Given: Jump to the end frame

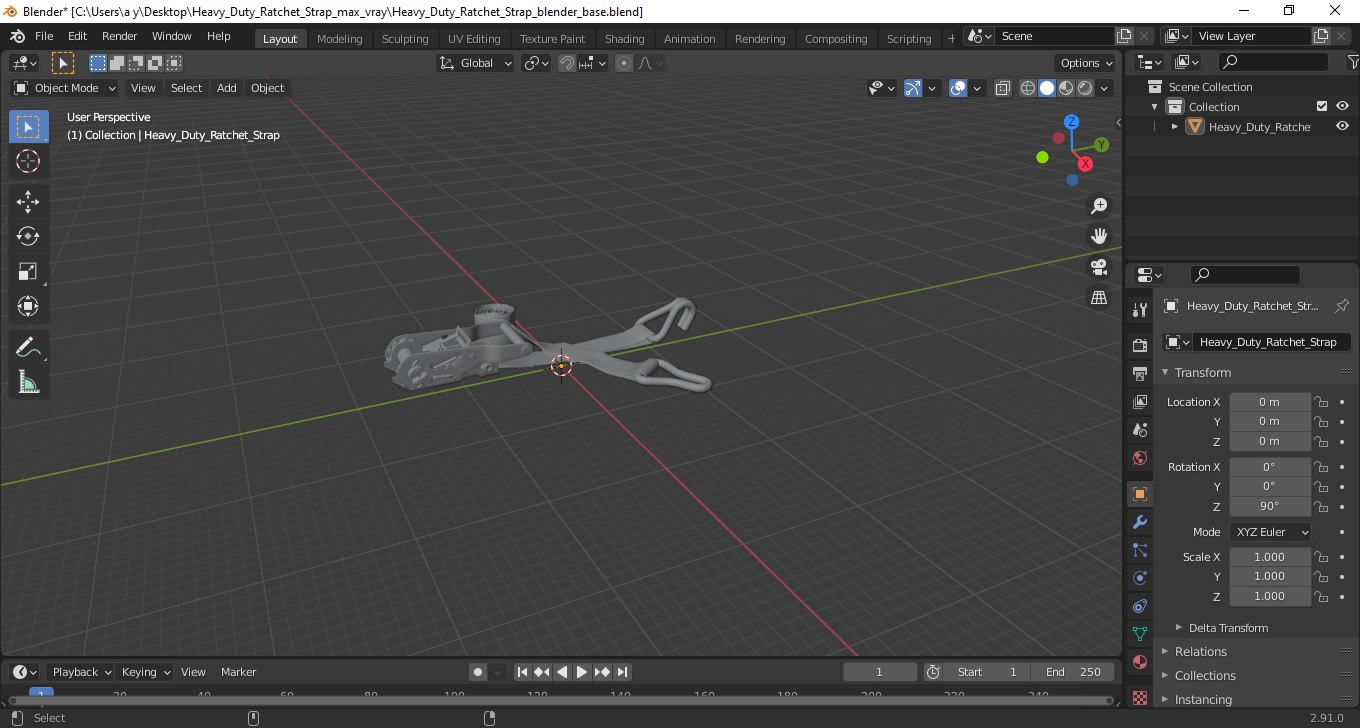Looking at the screenshot, I should [622, 672].
